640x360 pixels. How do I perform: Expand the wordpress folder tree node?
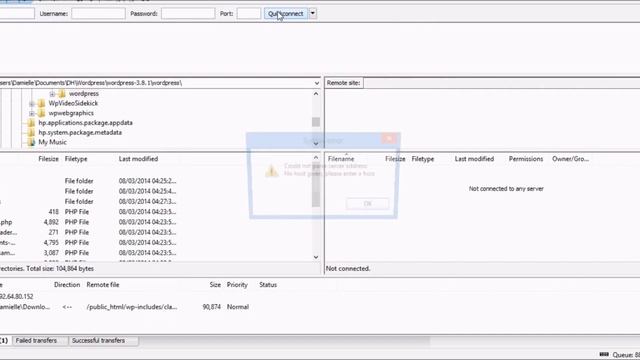[x=52, y=94]
